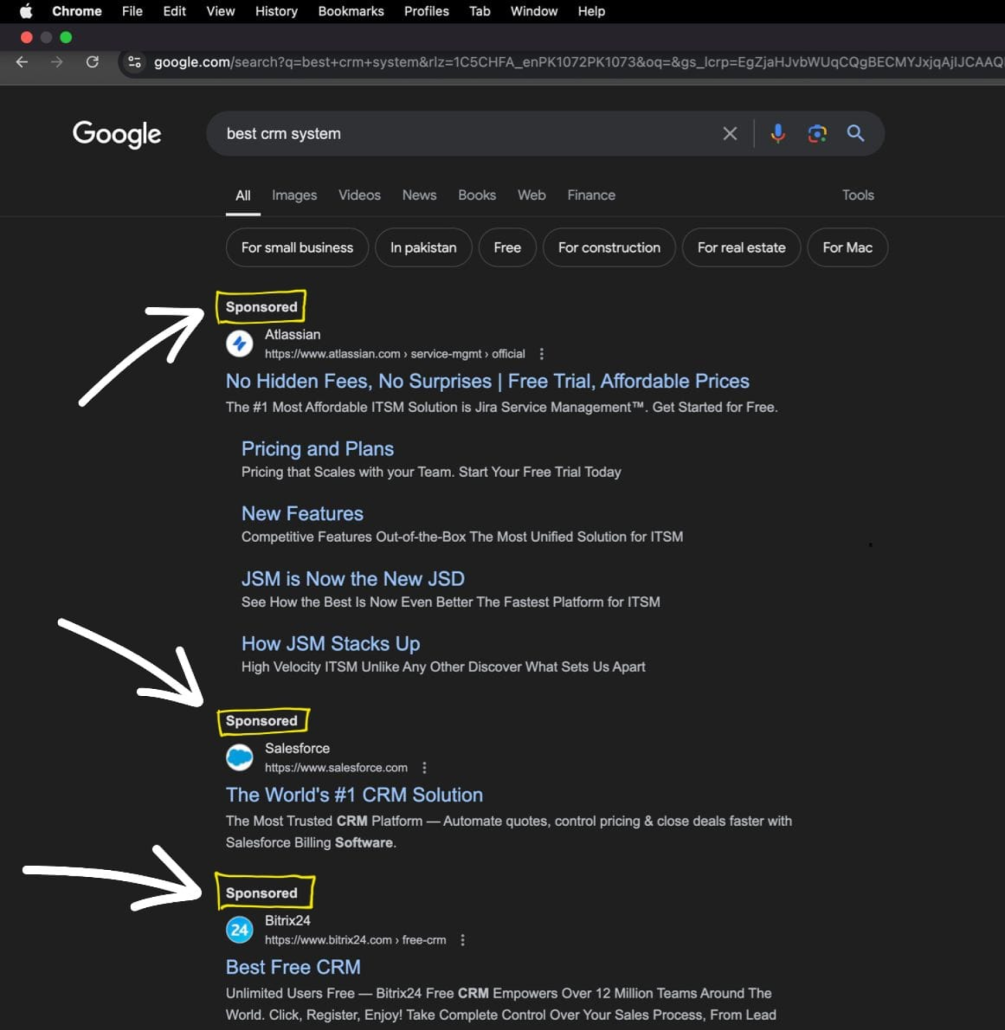This screenshot has height=1030, width=1005.
Task: Clear the search box with the X
Action: 730,133
